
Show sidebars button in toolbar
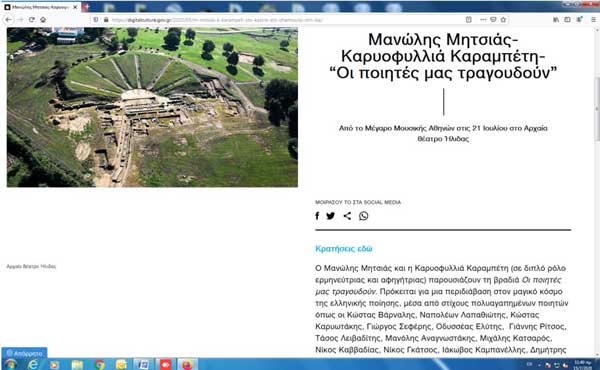(x=567, y=20)
